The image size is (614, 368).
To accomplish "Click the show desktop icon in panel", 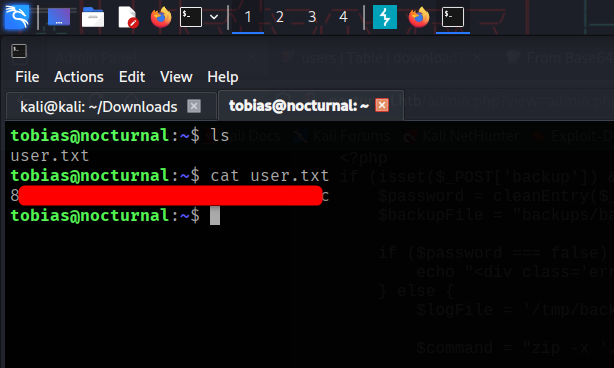I will point(59,17).
